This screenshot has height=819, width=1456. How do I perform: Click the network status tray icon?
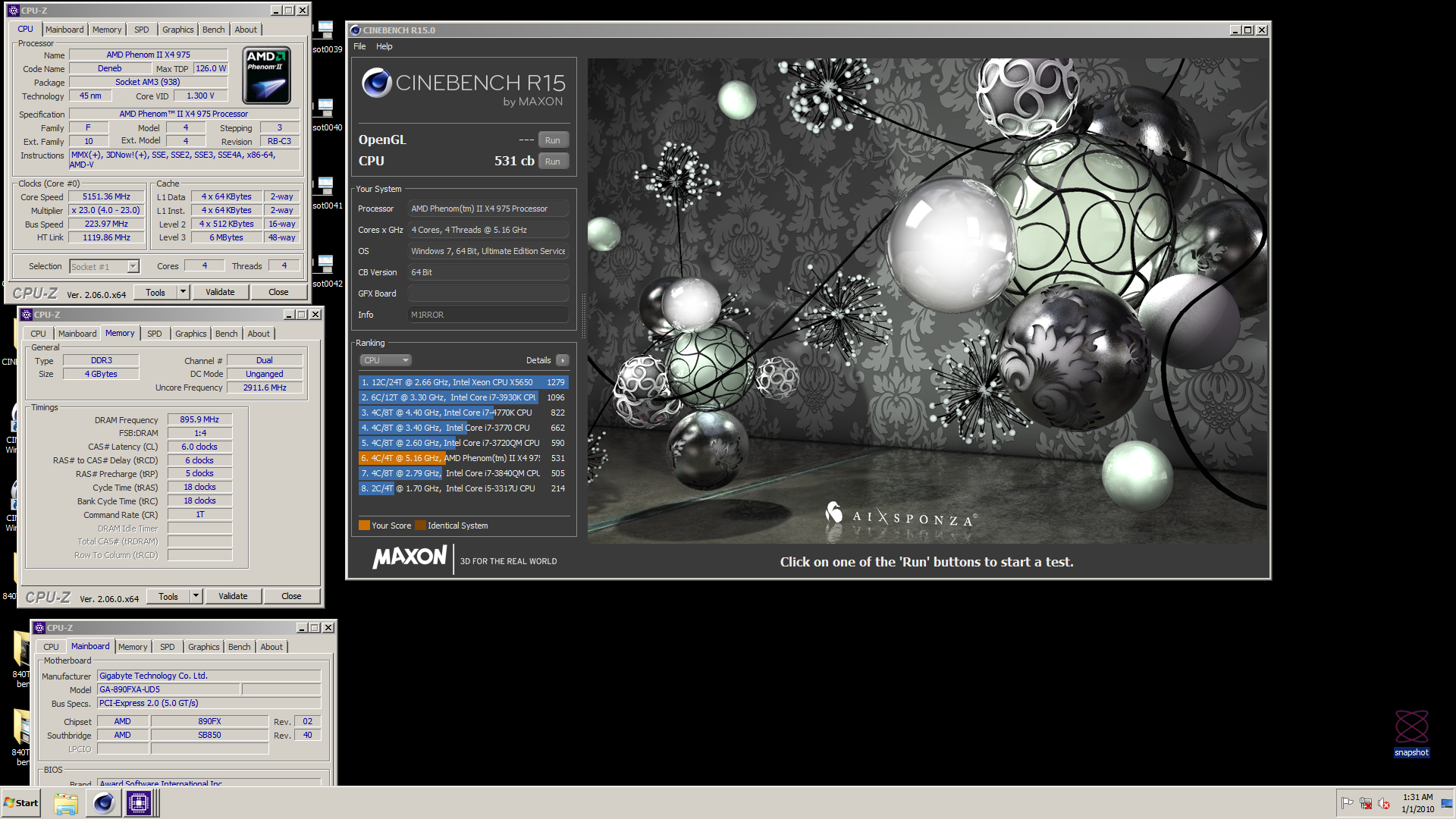[1366, 803]
